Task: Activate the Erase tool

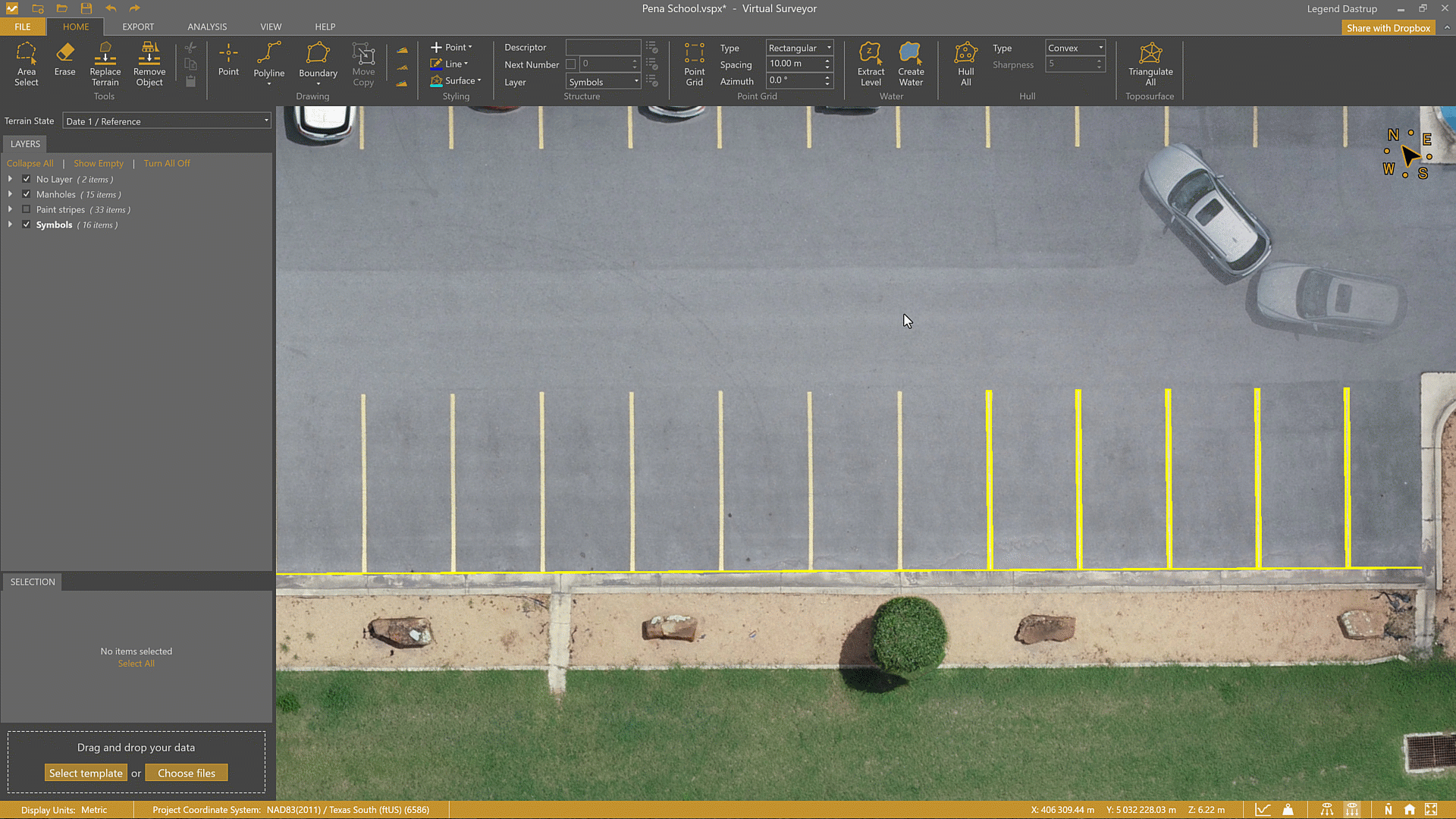Action: [x=64, y=59]
